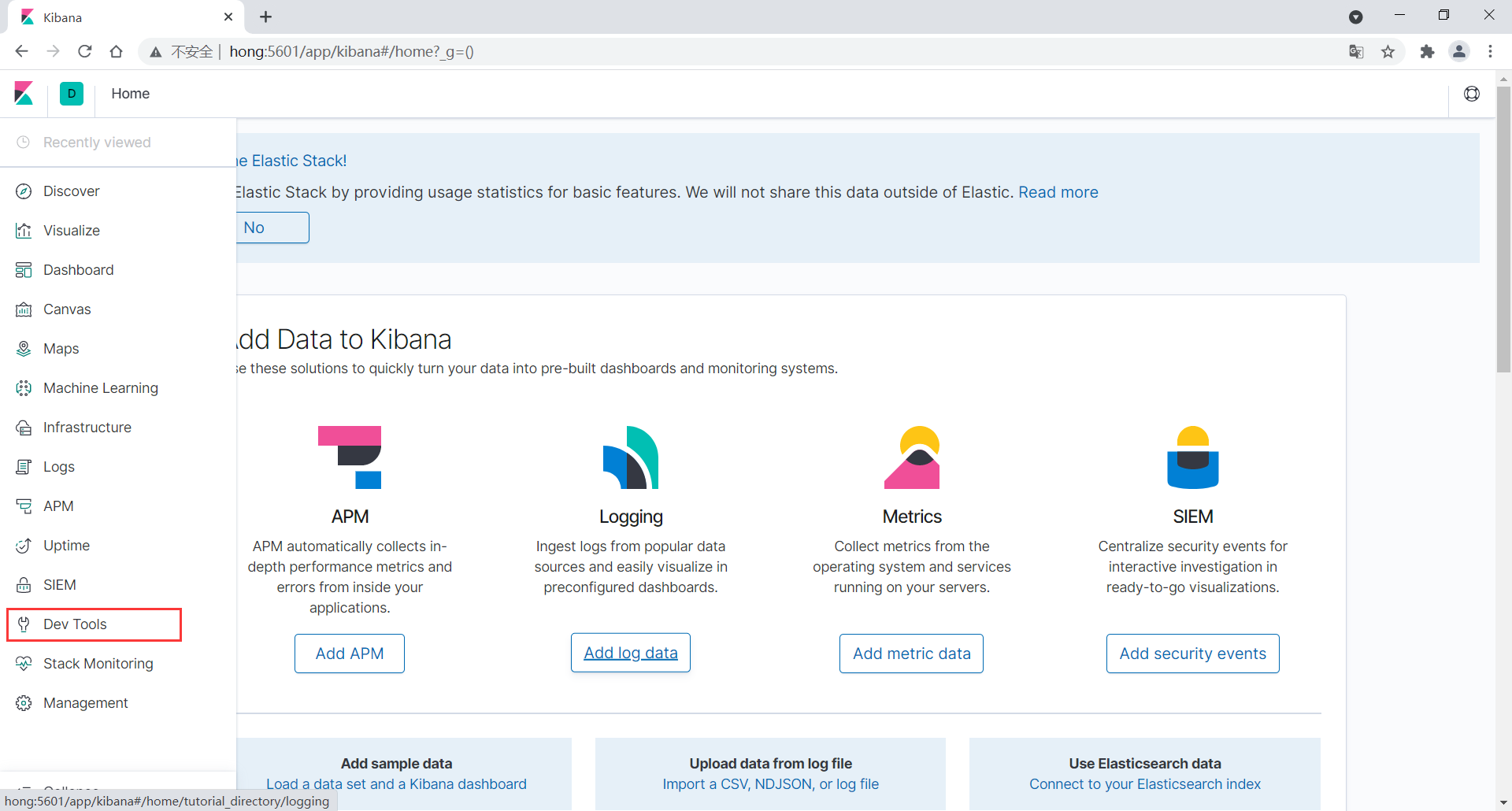Open the Chrome profile avatar icon
The image size is (1512, 811).
click(1459, 52)
